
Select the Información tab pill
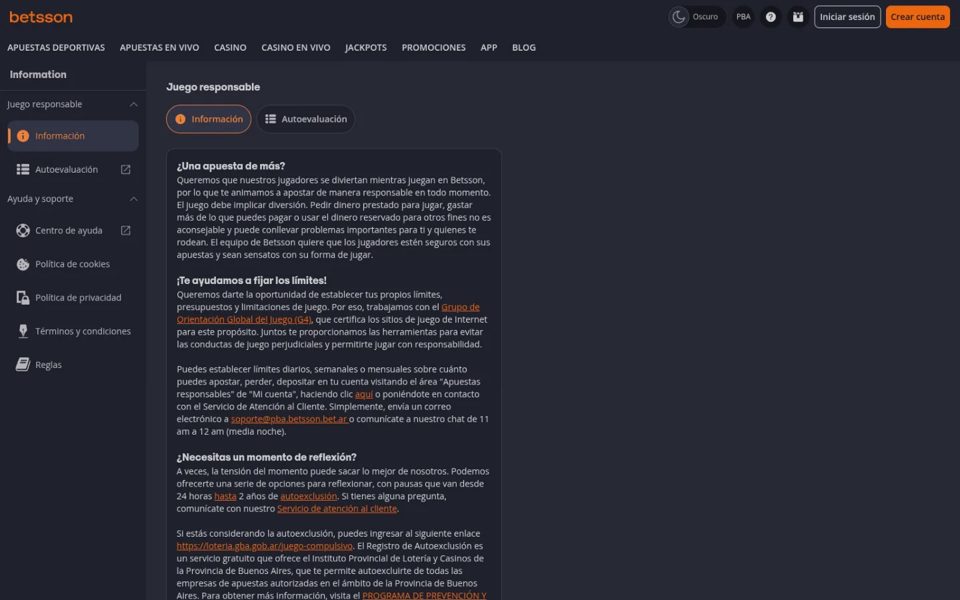(209, 119)
